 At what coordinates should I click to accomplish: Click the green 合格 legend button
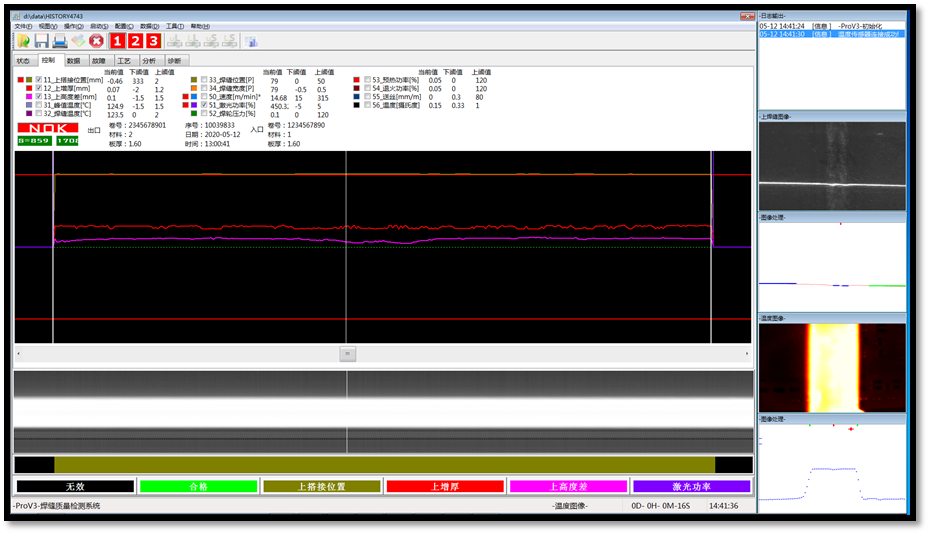(x=198, y=487)
